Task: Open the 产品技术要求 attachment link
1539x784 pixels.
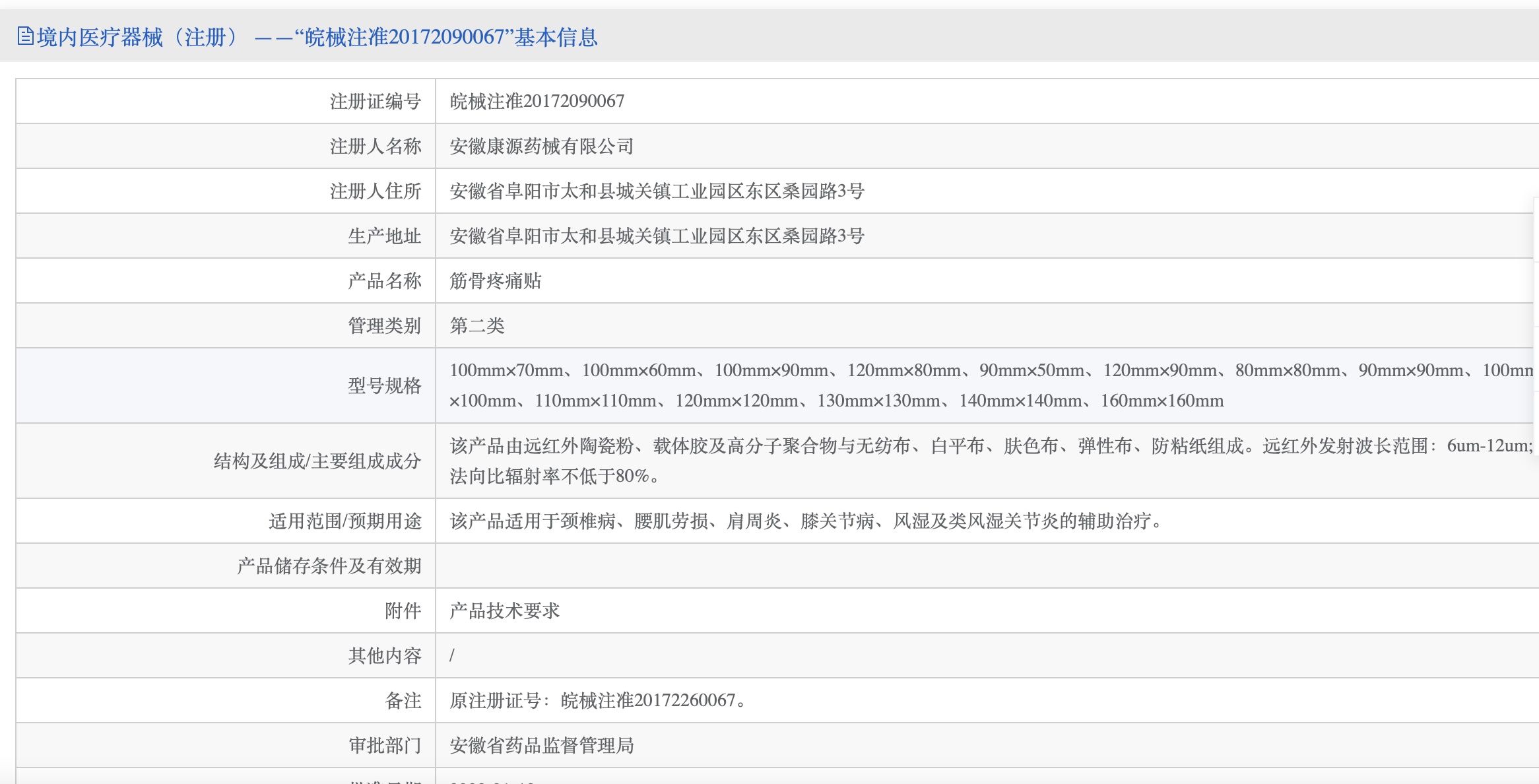Action: (x=504, y=610)
